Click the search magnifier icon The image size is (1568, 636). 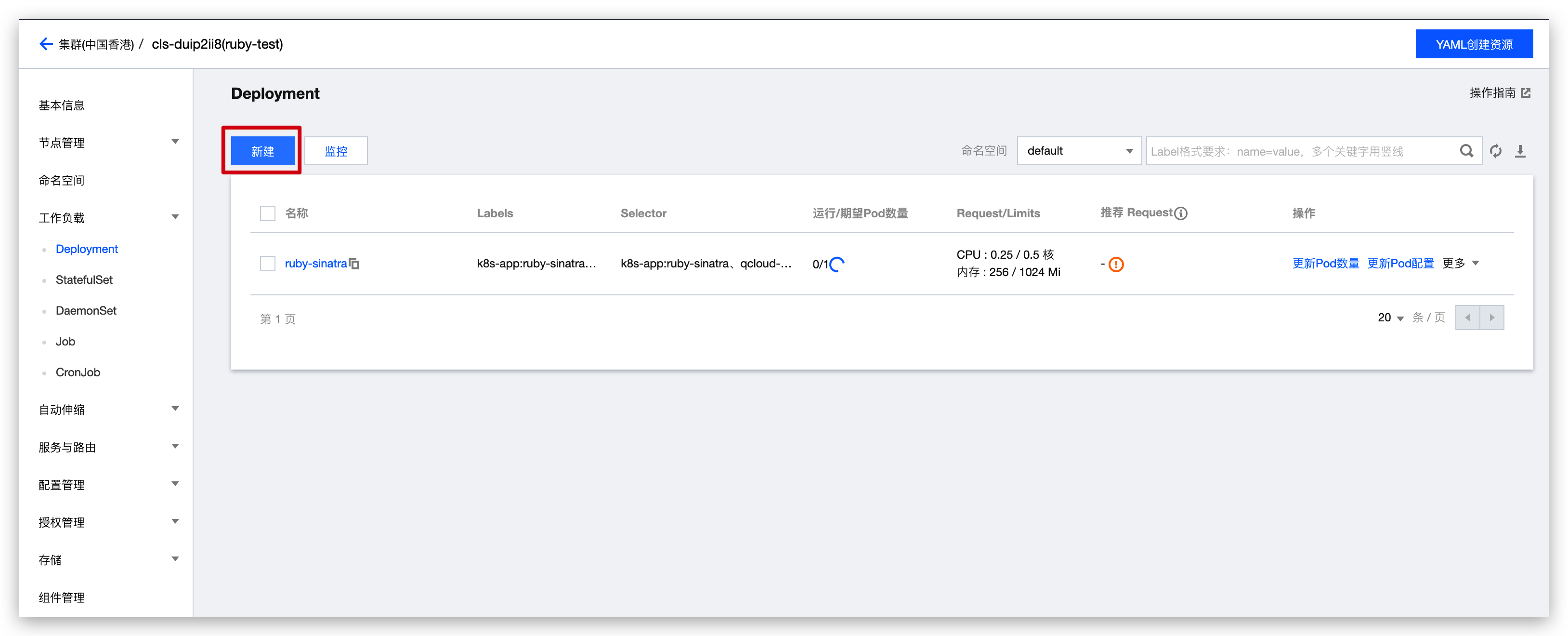pyautogui.click(x=1466, y=151)
